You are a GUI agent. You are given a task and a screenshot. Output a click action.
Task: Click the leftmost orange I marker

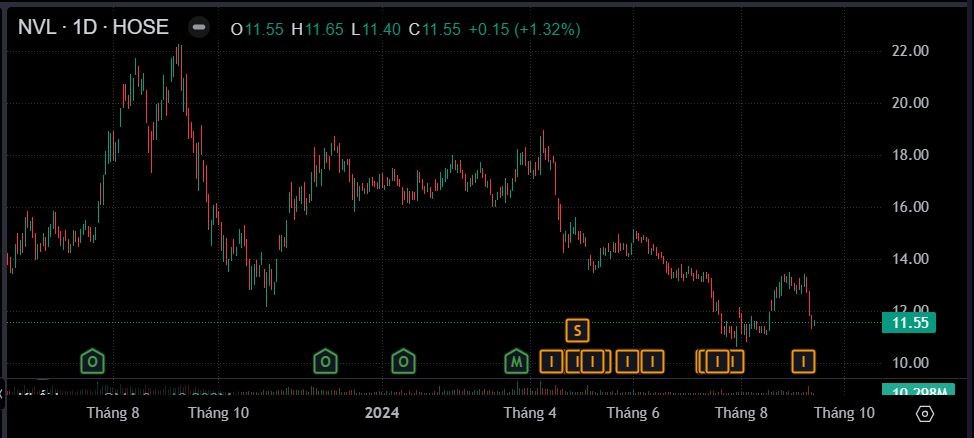(x=551, y=360)
